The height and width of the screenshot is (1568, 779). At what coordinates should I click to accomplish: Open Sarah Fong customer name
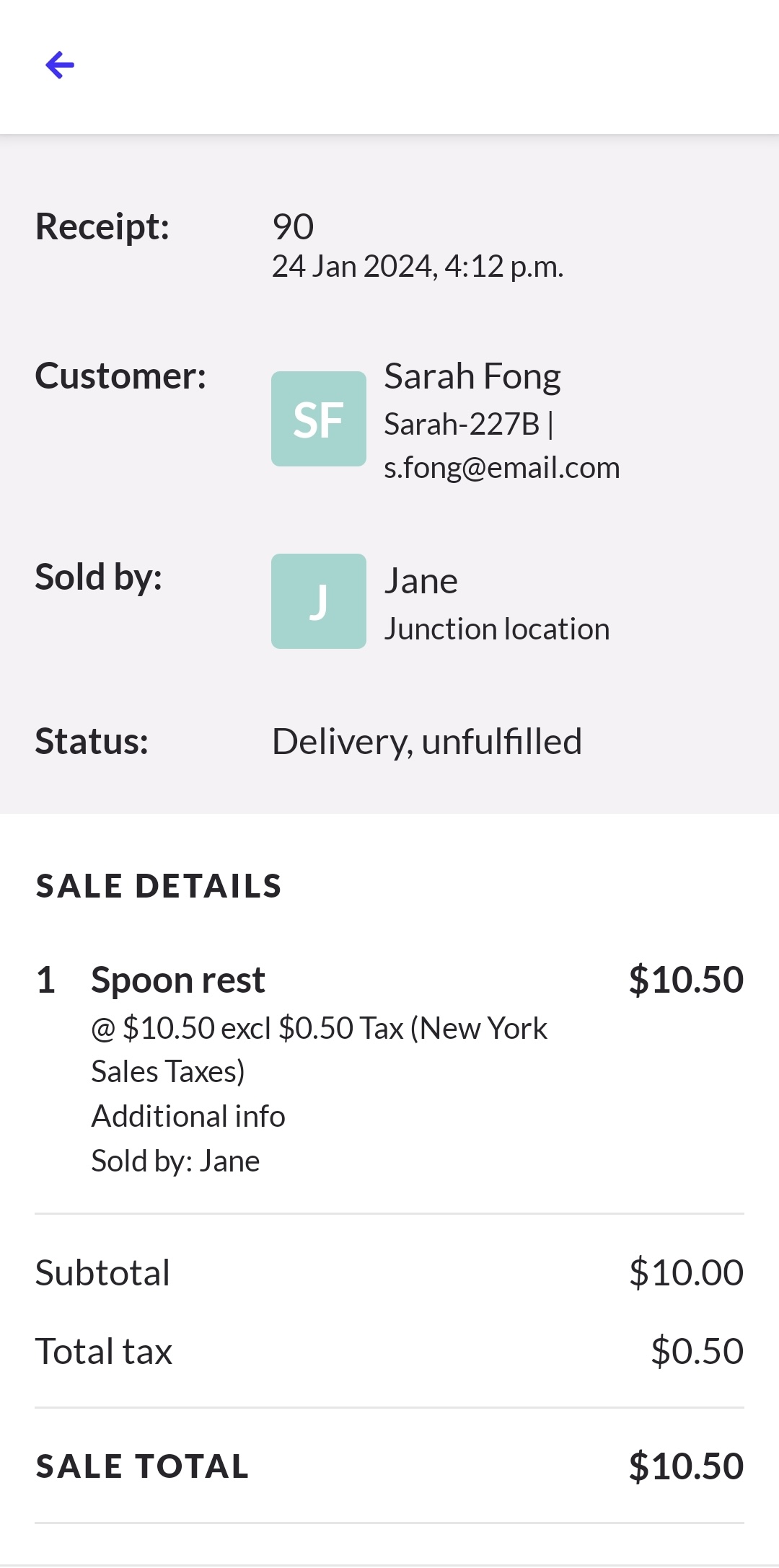tap(472, 376)
